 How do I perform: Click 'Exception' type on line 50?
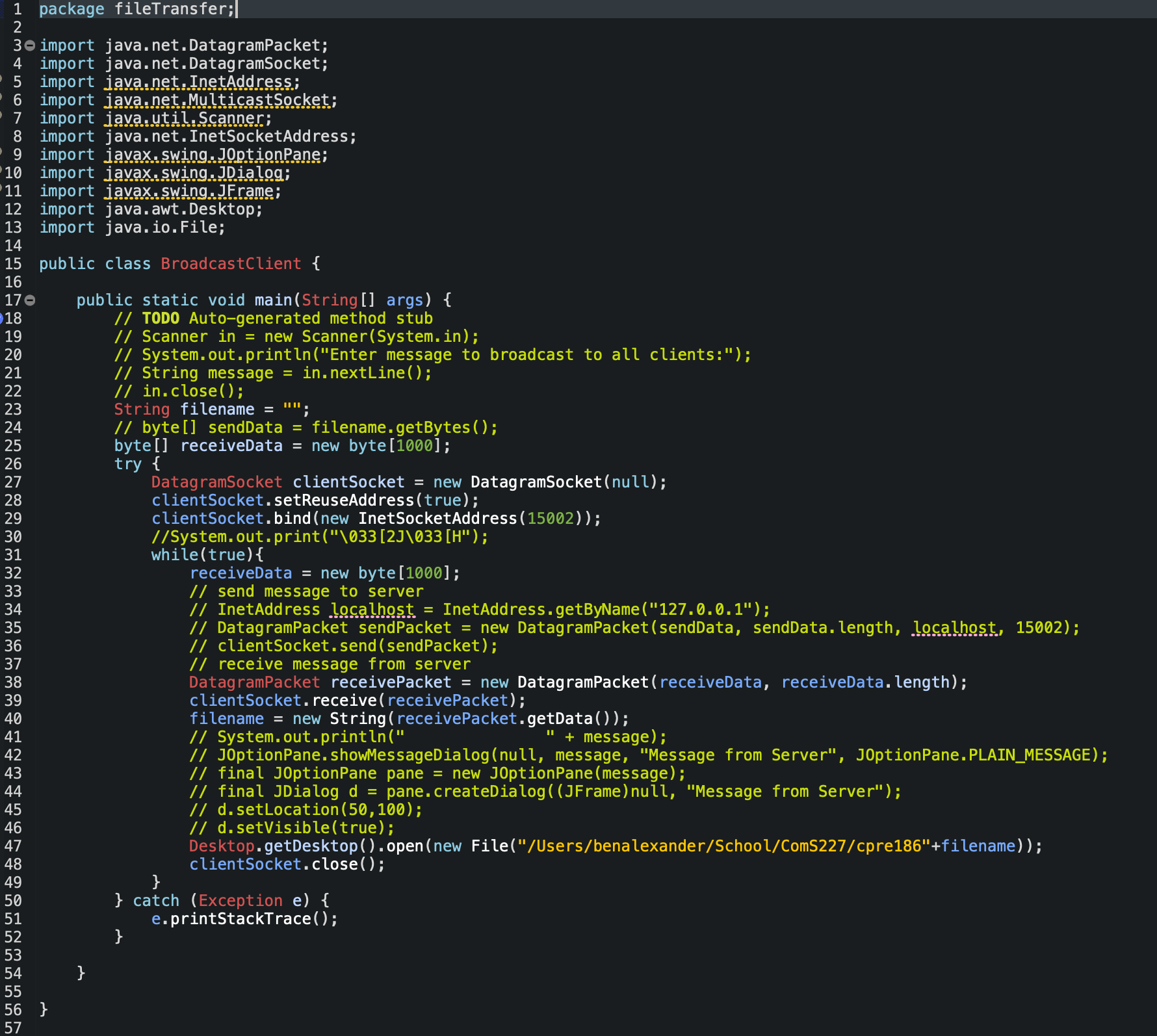click(240, 901)
